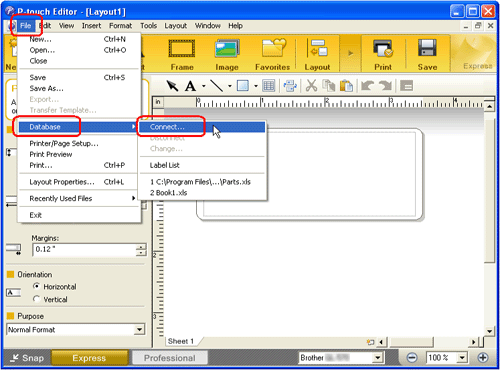Click vertical scrollbar down arrow
500x370 pixels.
point(489,331)
